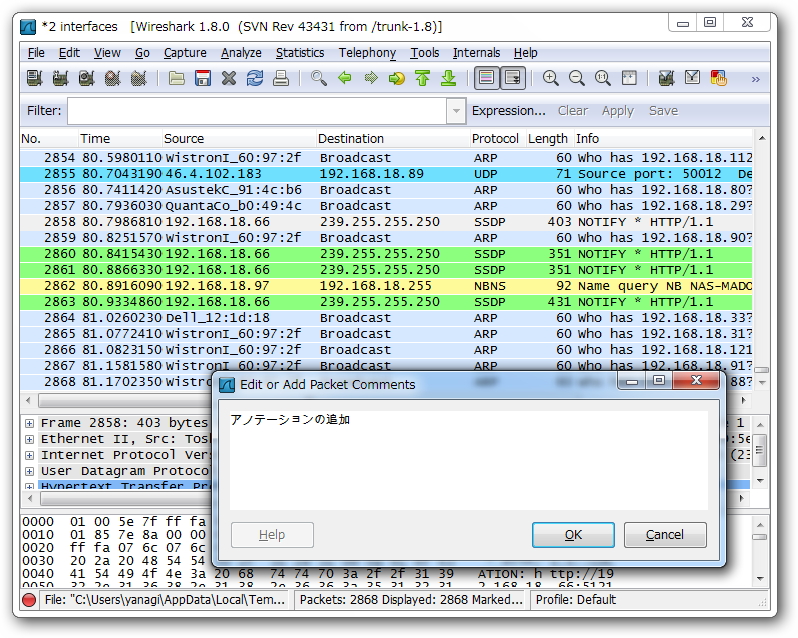Show more toolbar items chevron

756,79
